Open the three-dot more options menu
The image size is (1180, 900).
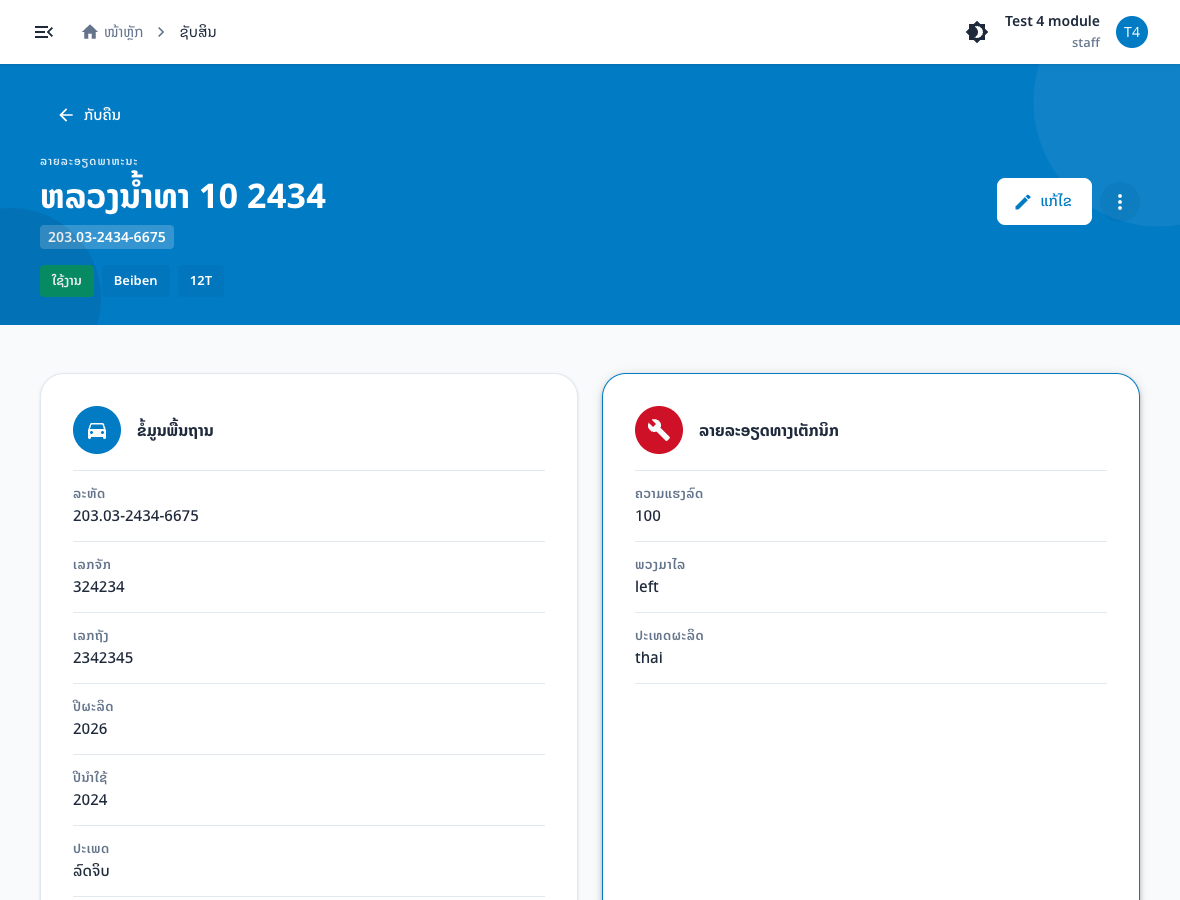coord(1119,202)
